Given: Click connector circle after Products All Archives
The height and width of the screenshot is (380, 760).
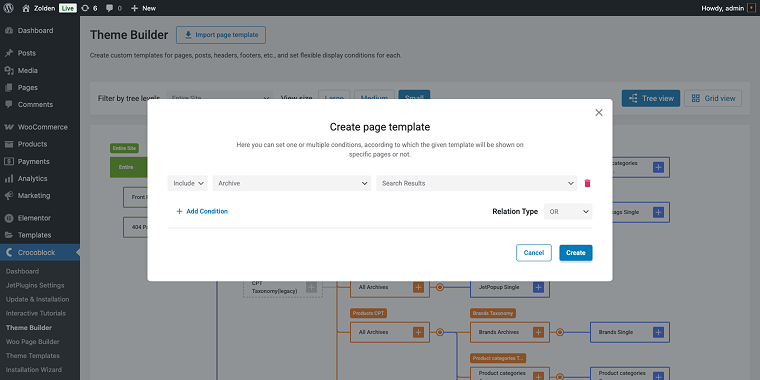Looking at the screenshot, I should coord(440,332).
